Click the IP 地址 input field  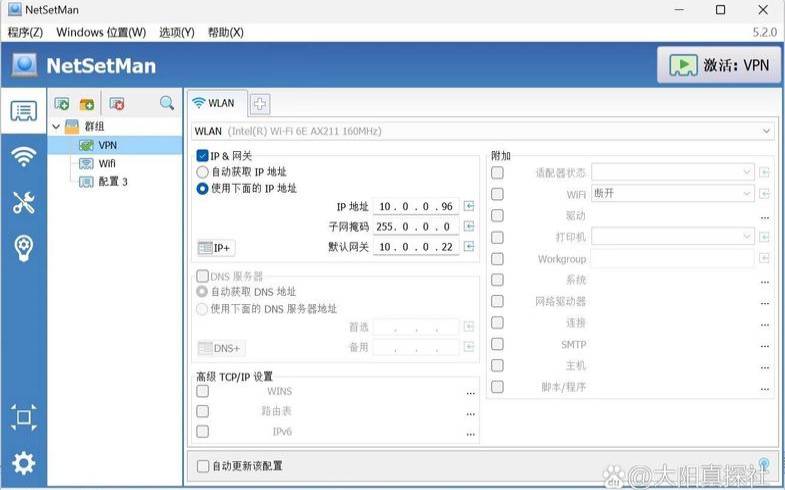[416, 206]
